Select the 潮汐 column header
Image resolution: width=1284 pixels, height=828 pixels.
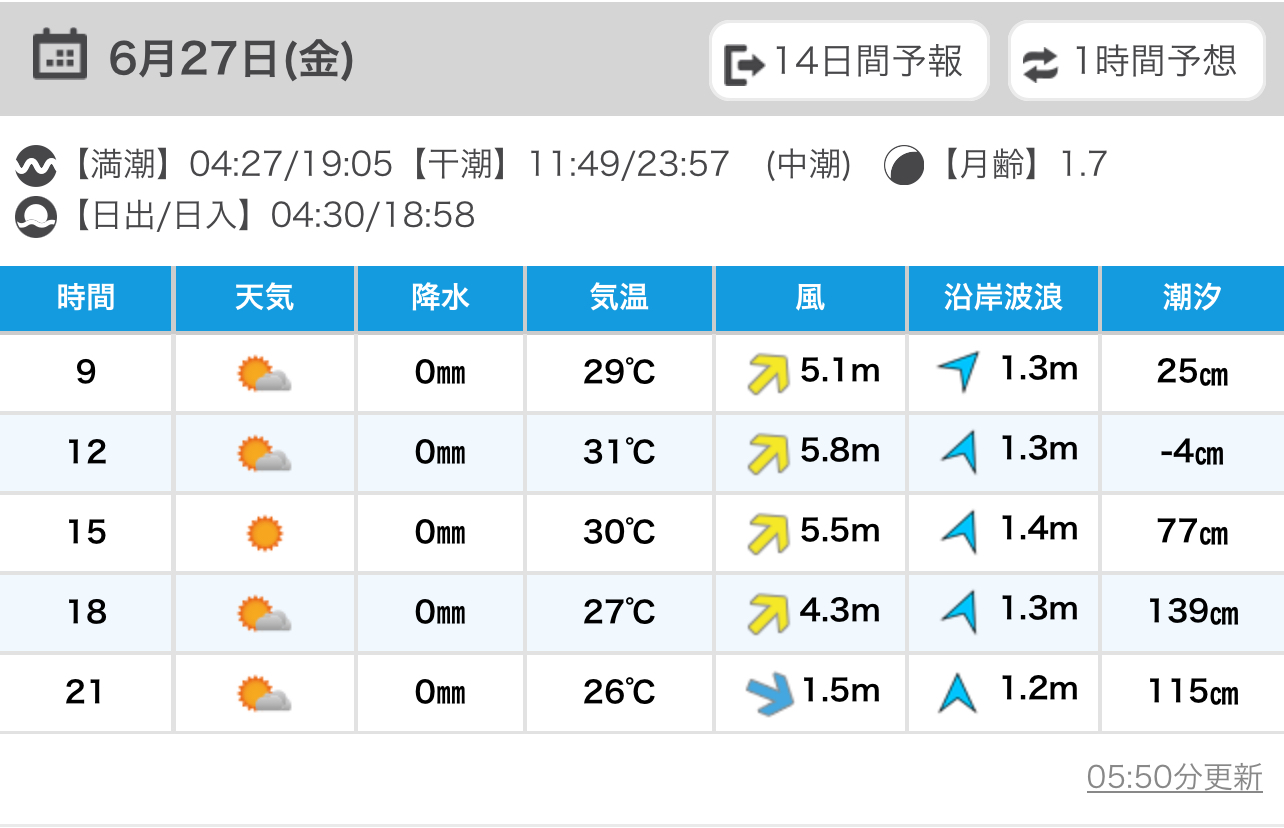click(1192, 298)
